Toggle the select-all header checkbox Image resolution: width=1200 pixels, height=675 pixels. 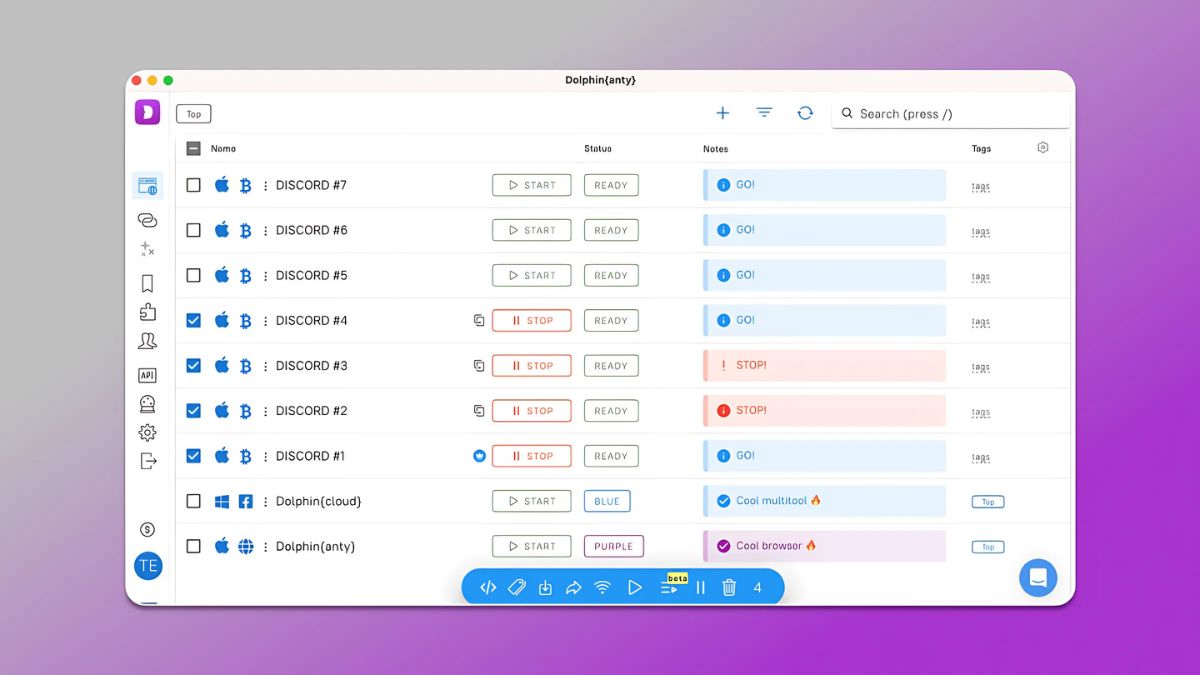[194, 148]
